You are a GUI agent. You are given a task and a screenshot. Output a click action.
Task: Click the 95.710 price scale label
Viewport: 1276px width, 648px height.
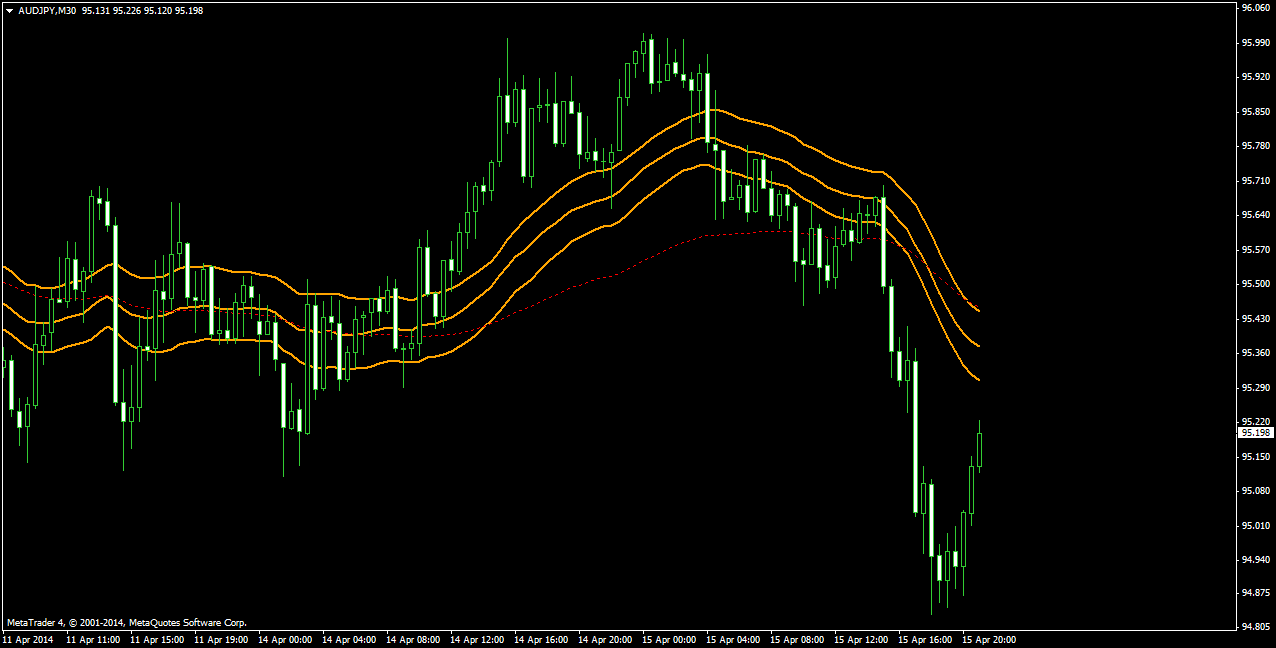1255,181
